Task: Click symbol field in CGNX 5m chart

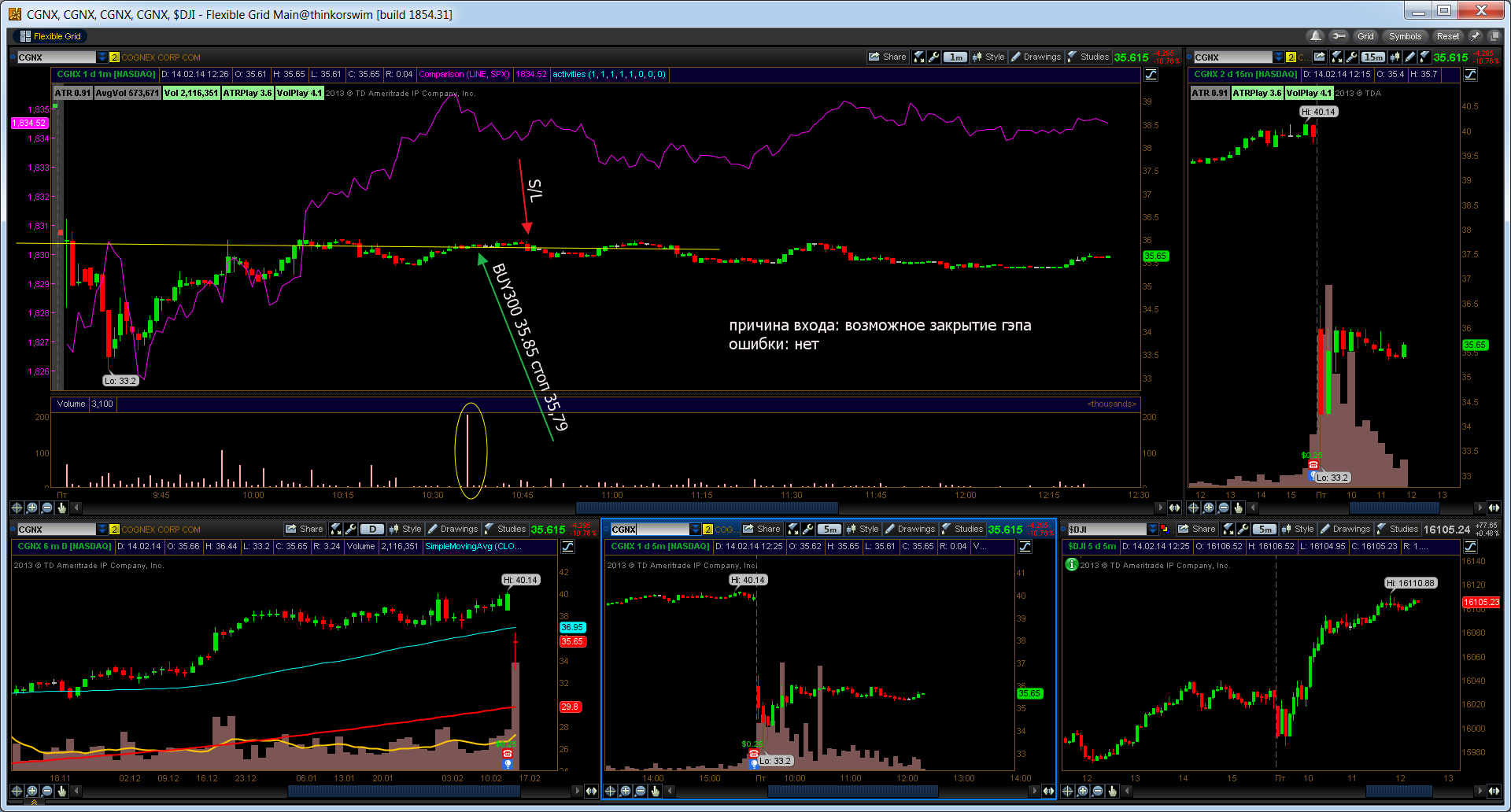Action: (x=650, y=530)
